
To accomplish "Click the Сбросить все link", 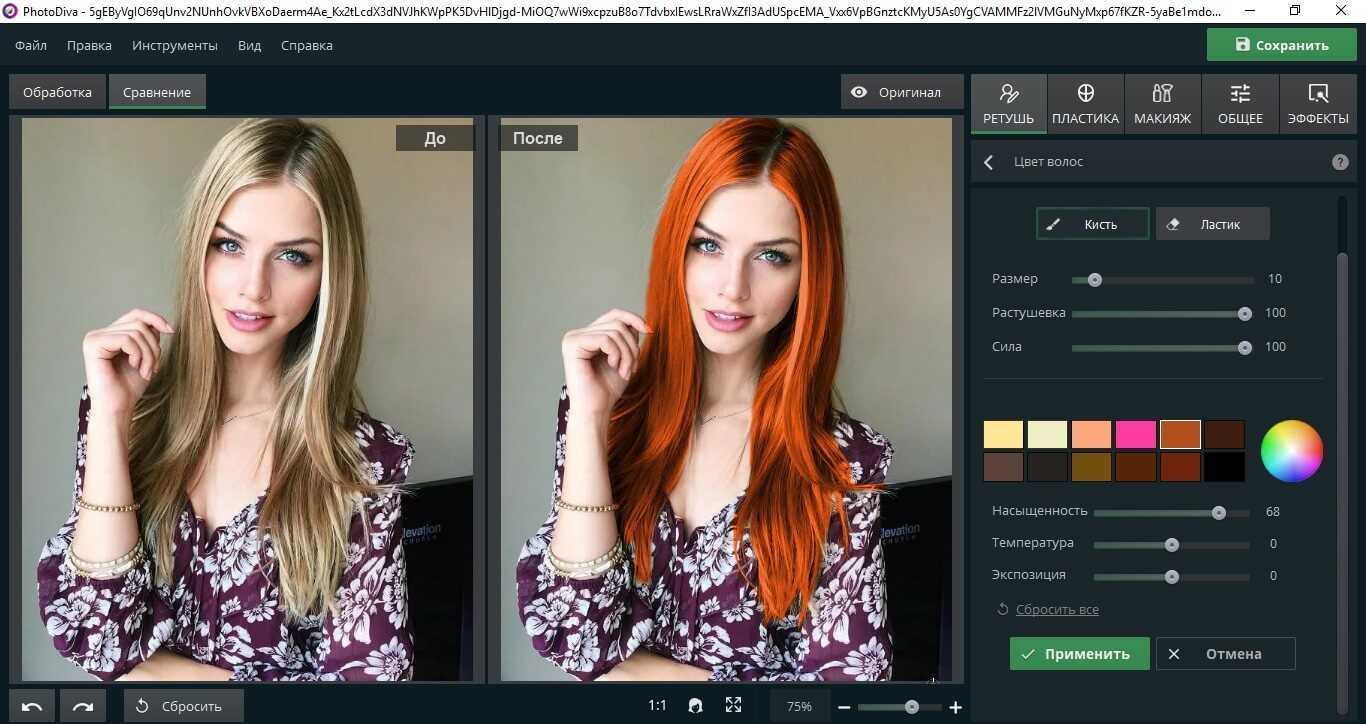I will (x=1056, y=610).
